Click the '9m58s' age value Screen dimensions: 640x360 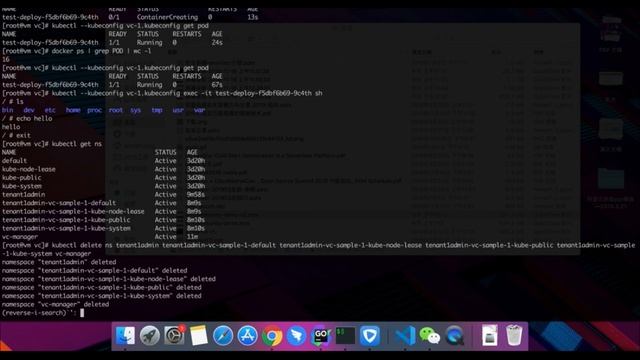(x=196, y=195)
